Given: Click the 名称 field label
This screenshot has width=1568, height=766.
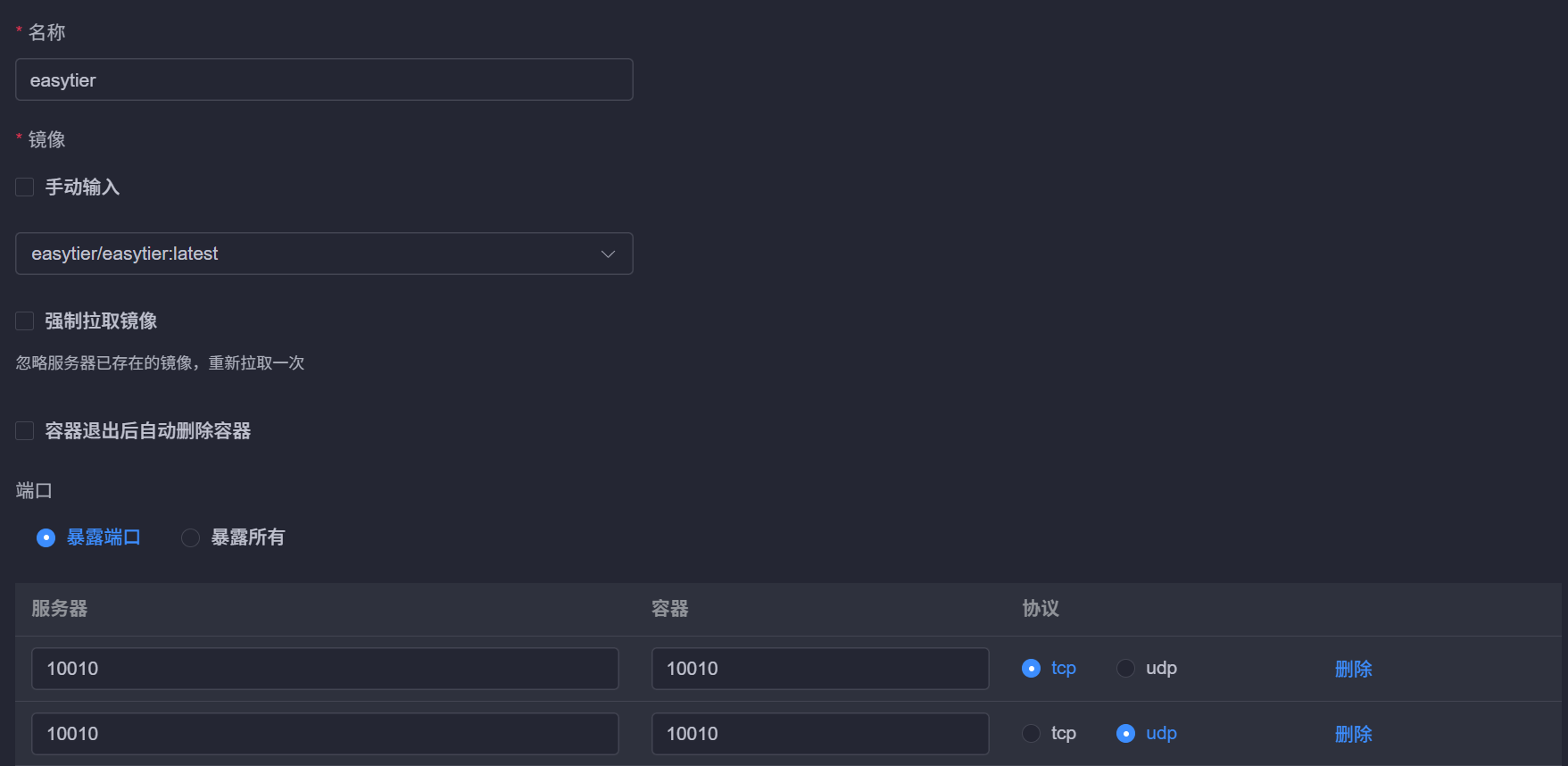Looking at the screenshot, I should pos(46,33).
